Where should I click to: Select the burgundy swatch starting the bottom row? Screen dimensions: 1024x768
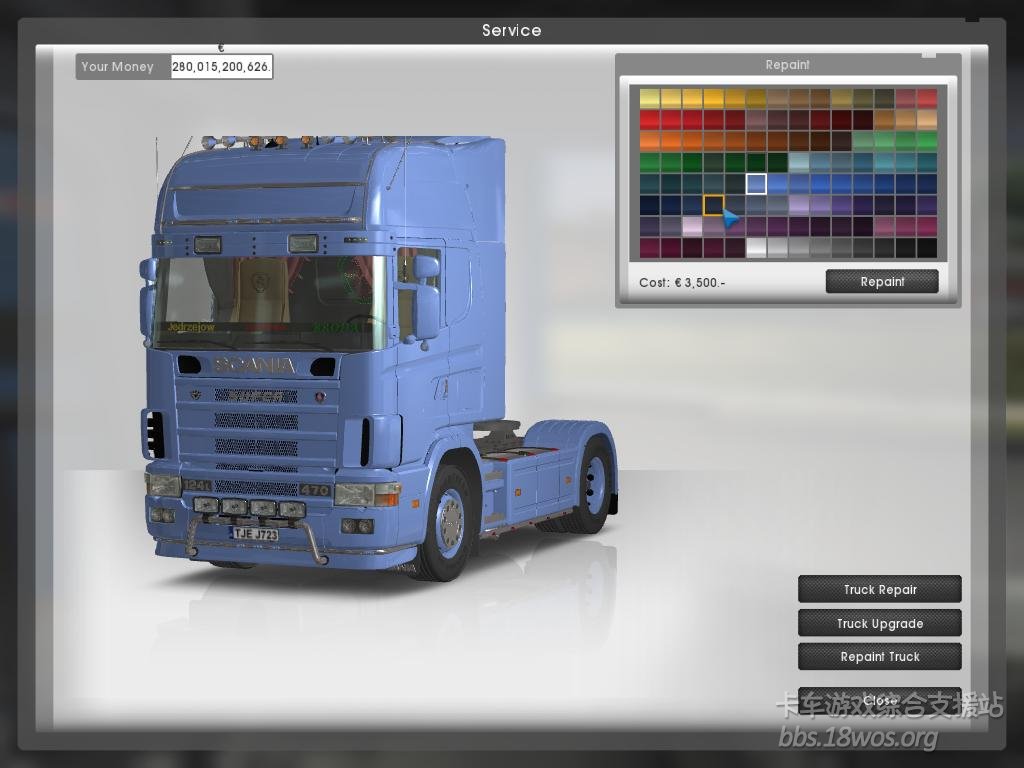(650, 248)
